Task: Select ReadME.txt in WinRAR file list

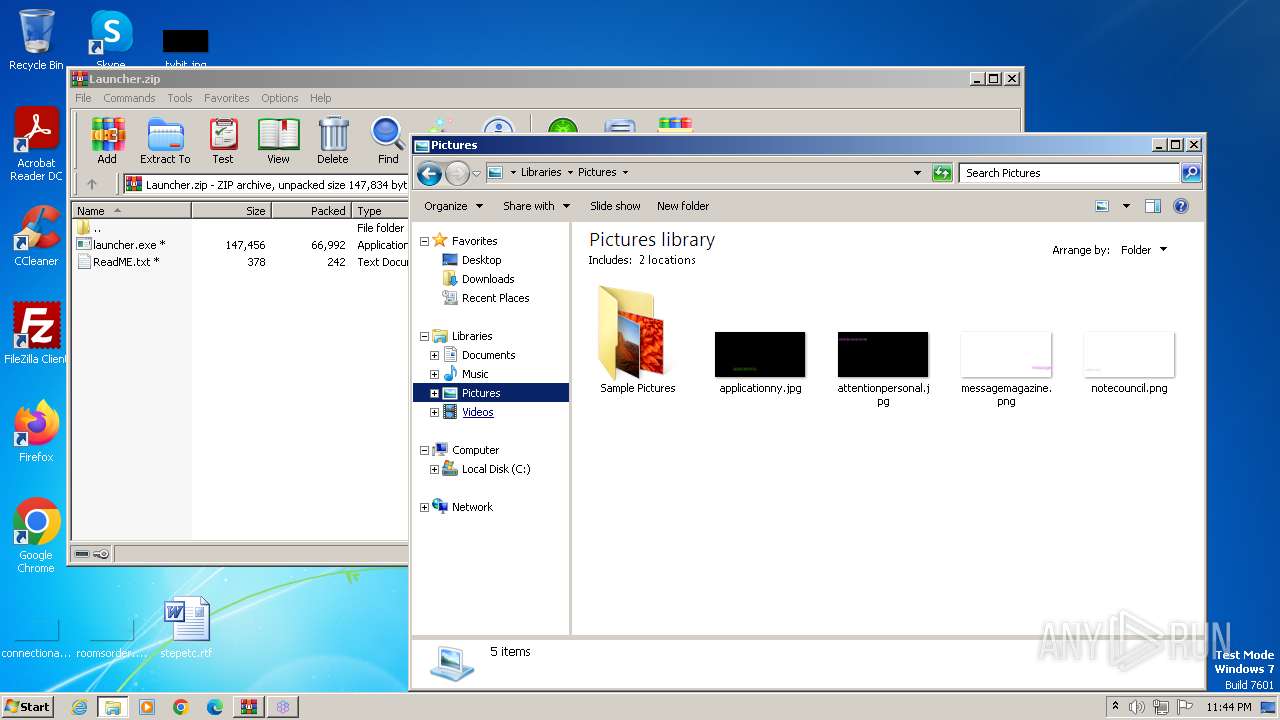Action: (x=126, y=262)
